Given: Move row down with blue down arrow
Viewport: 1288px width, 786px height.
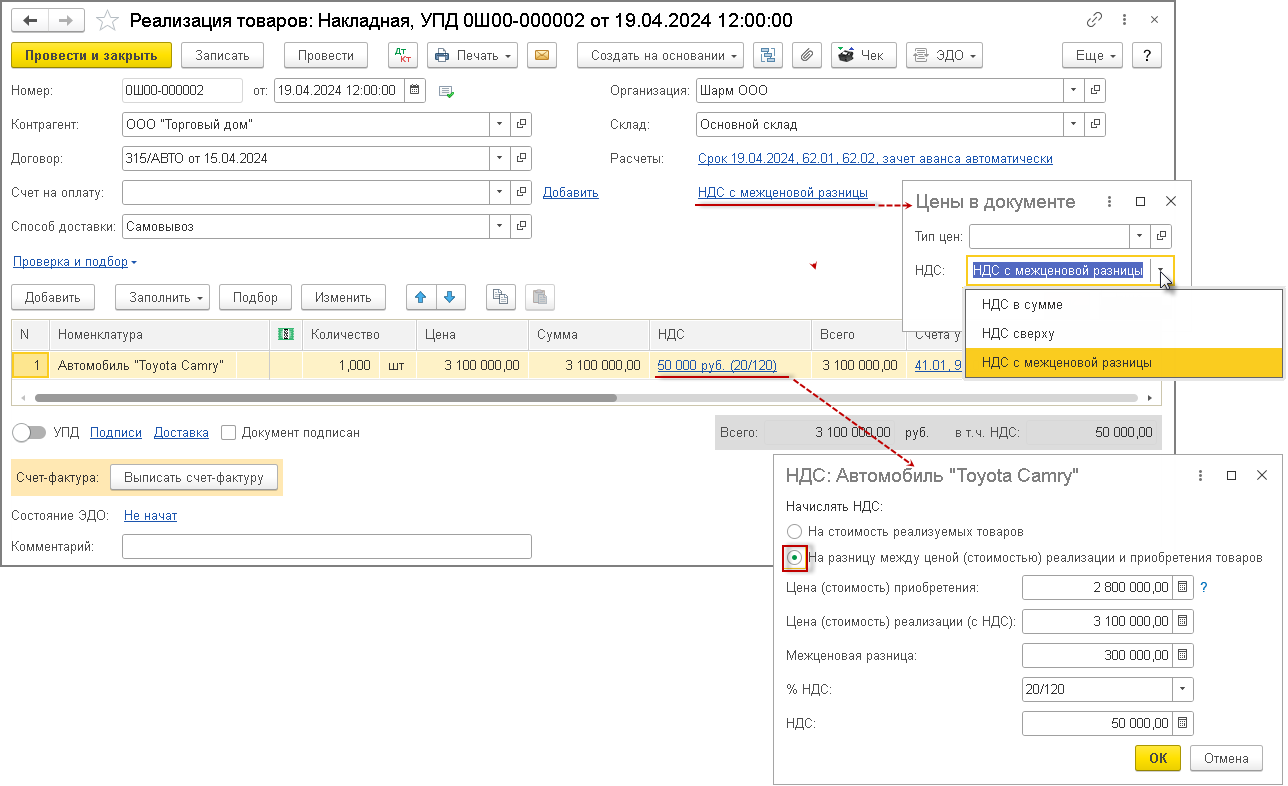Looking at the screenshot, I should [449, 297].
